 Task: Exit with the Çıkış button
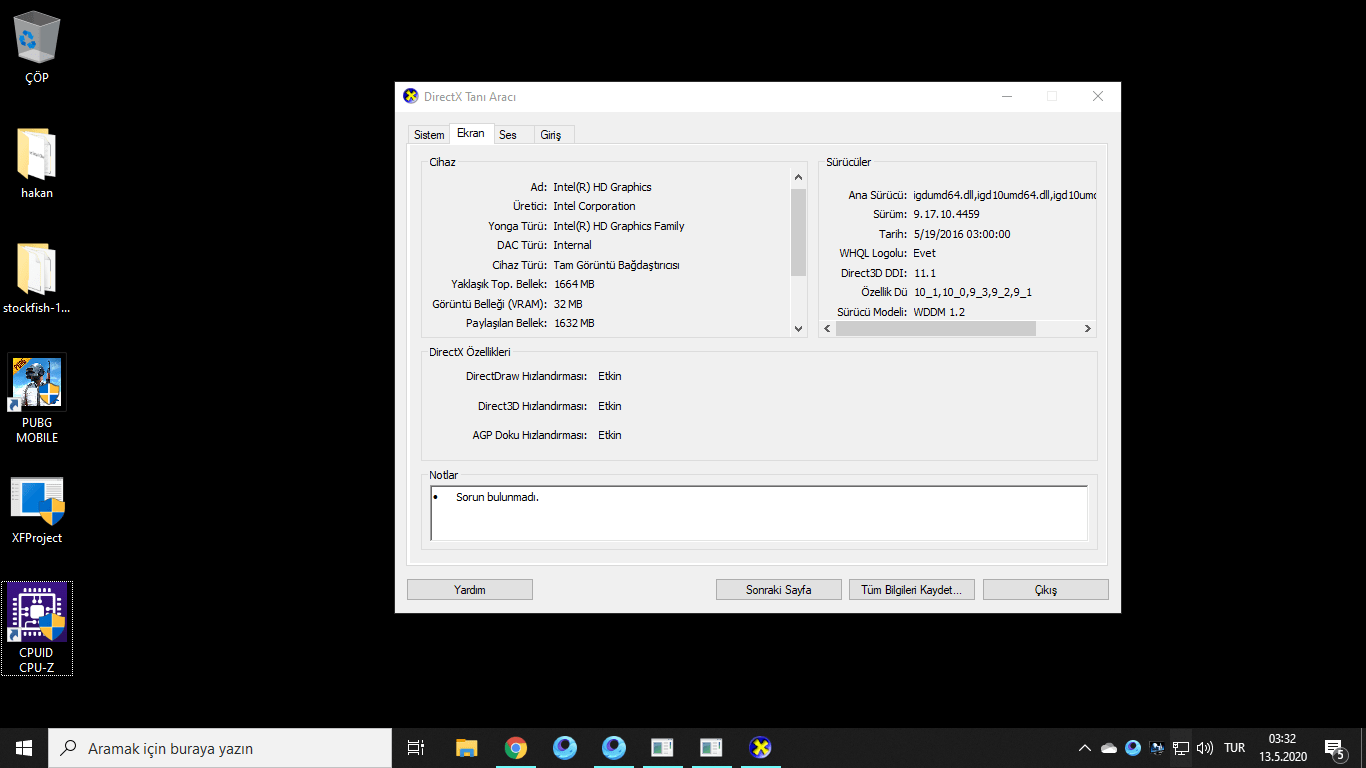pos(1046,590)
